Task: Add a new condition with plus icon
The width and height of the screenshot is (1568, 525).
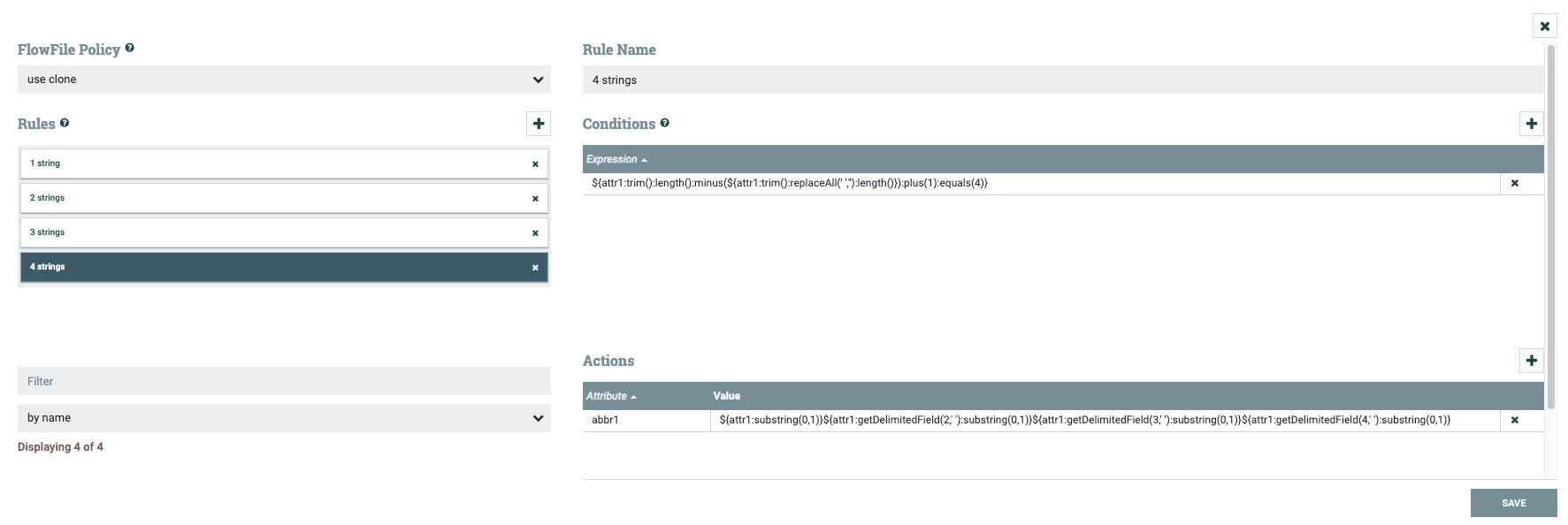Action: [1532, 124]
